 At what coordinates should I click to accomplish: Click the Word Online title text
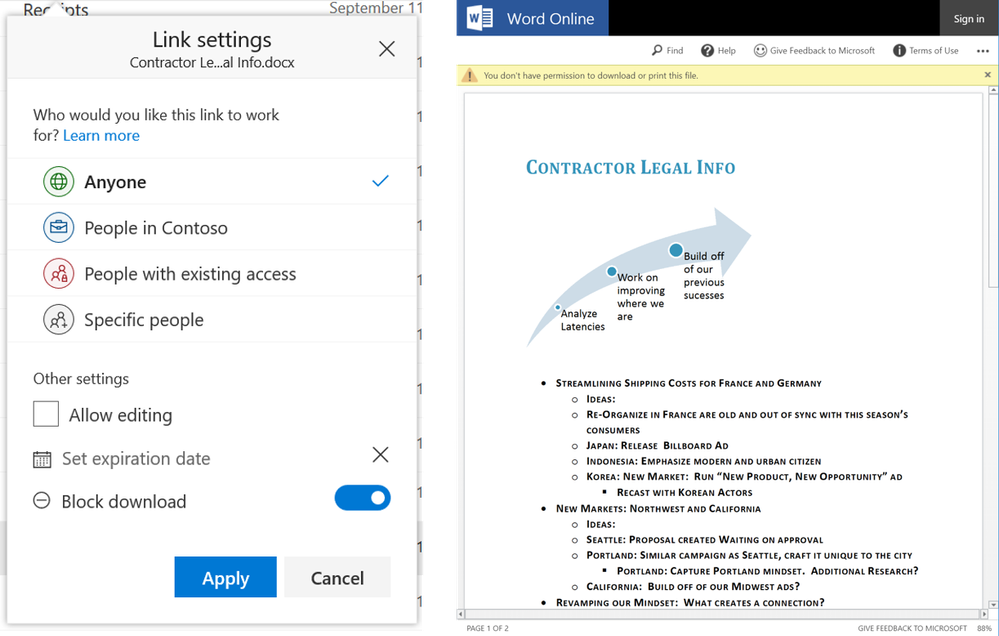pyautogui.click(x=550, y=18)
